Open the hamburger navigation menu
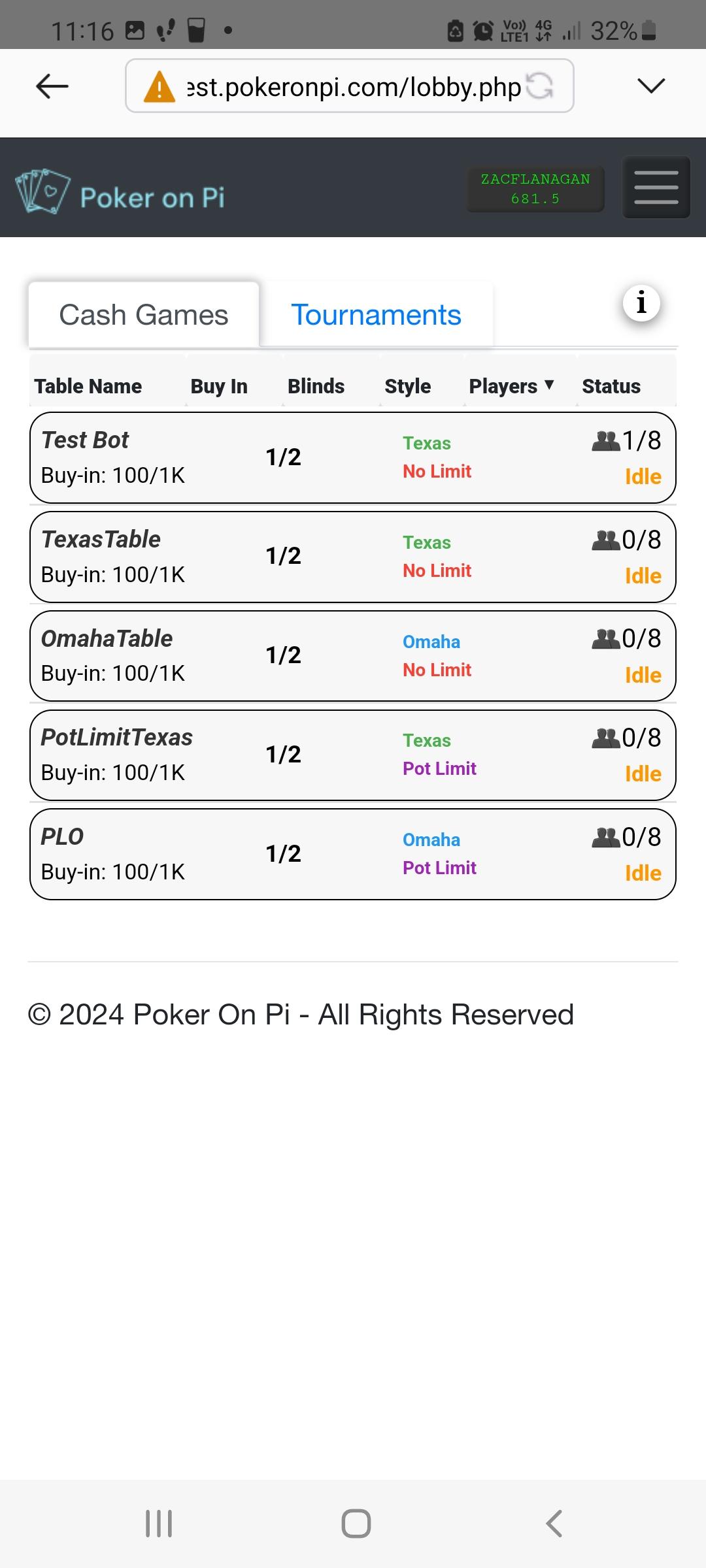Screen dimensions: 706x1568 click(656, 188)
